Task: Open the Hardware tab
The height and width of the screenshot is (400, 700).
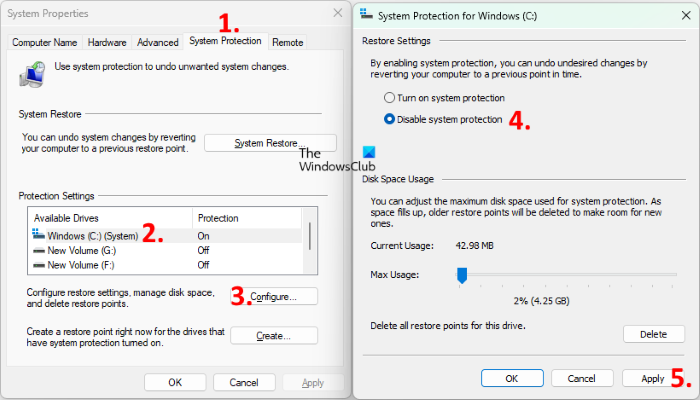Action: tap(107, 43)
